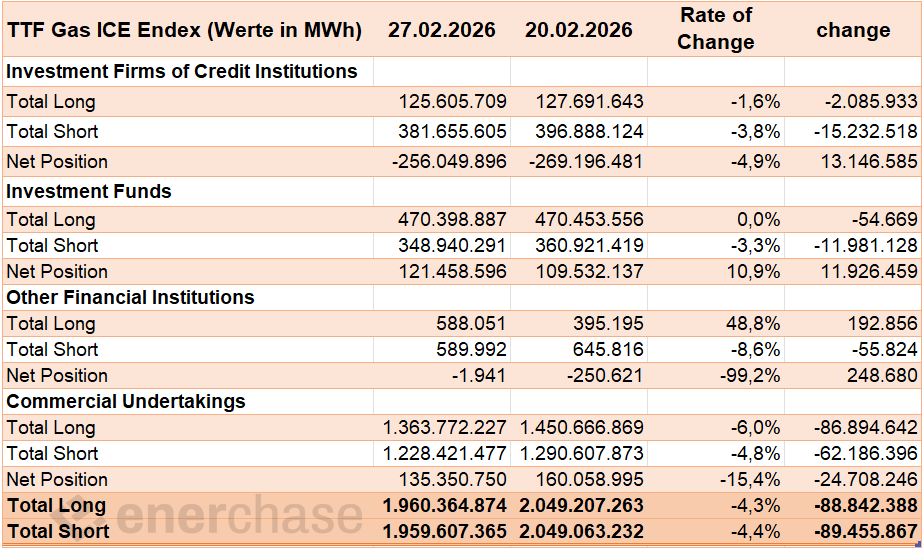Select the rate of change -8,6%
Image resolution: width=922 pixels, height=548 pixels.
756,349
